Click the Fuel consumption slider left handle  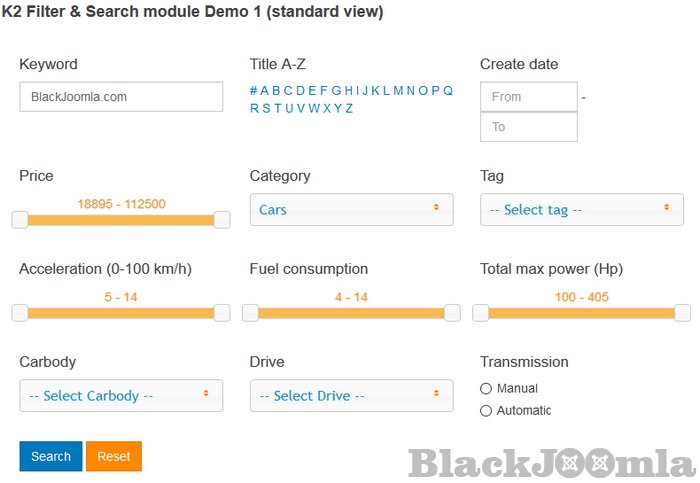coord(250,313)
